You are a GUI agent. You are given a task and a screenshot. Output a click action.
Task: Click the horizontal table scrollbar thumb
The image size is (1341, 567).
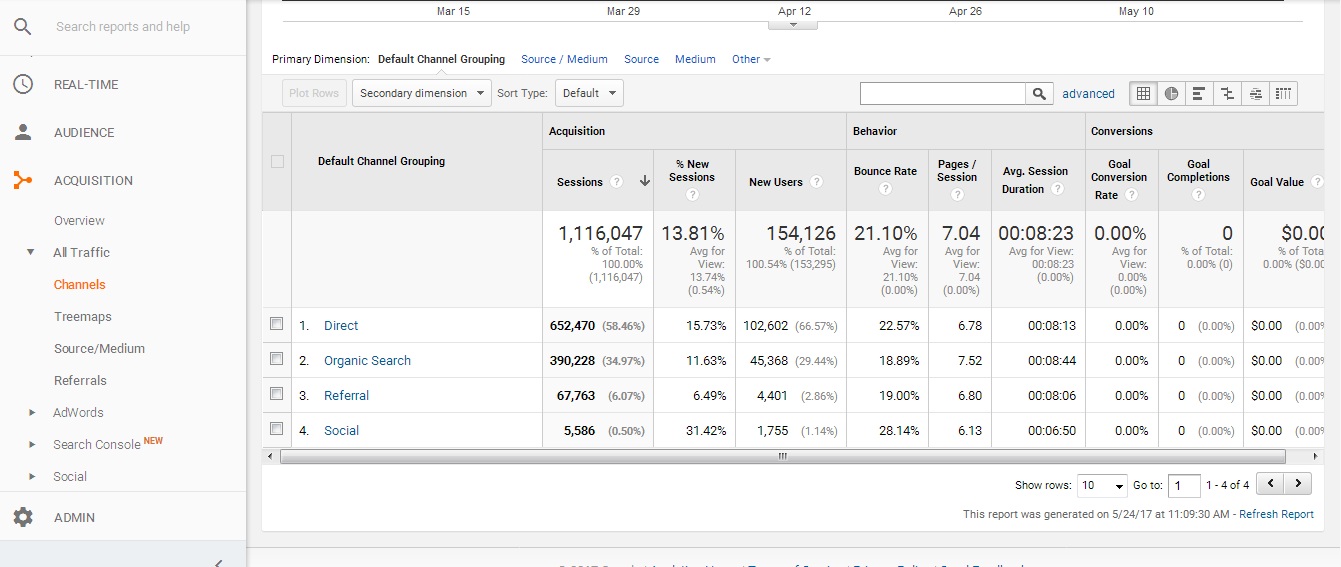pos(783,456)
